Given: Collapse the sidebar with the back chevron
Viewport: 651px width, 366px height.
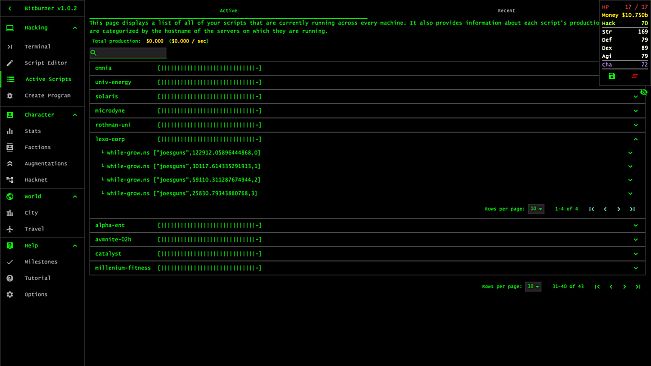Looking at the screenshot, I should [10, 8].
